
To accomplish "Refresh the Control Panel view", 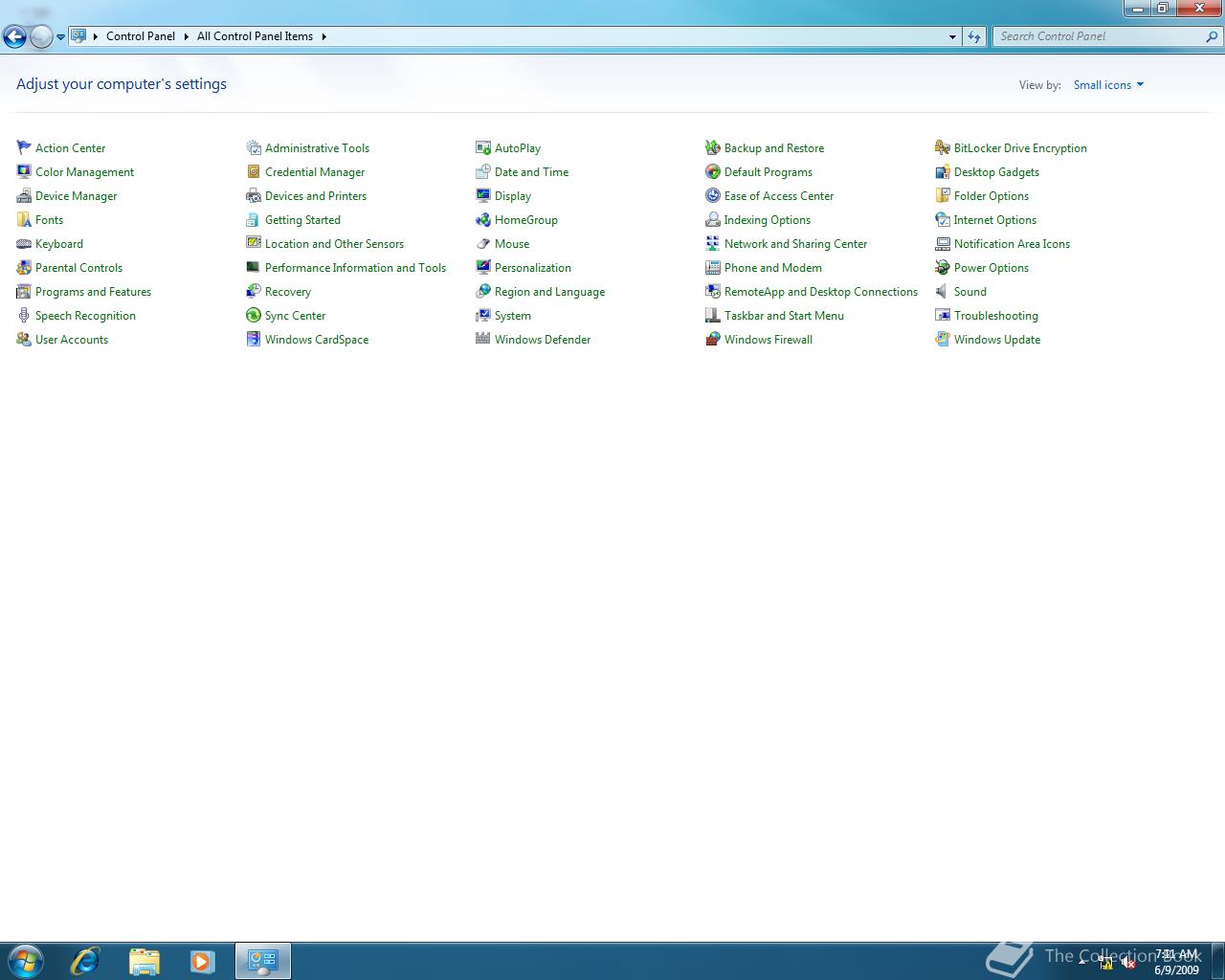I will 974,36.
